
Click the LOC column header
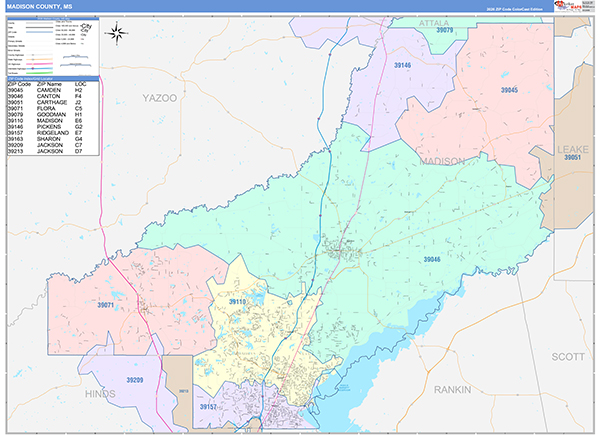click(x=80, y=84)
